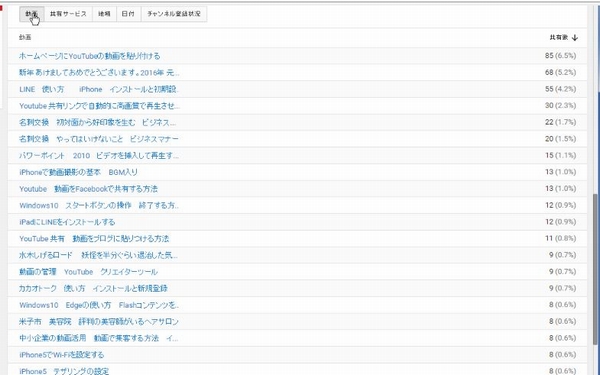
Task: Open video ホームページにYouTubeの動画を貼り付ける
Action: tap(90, 56)
